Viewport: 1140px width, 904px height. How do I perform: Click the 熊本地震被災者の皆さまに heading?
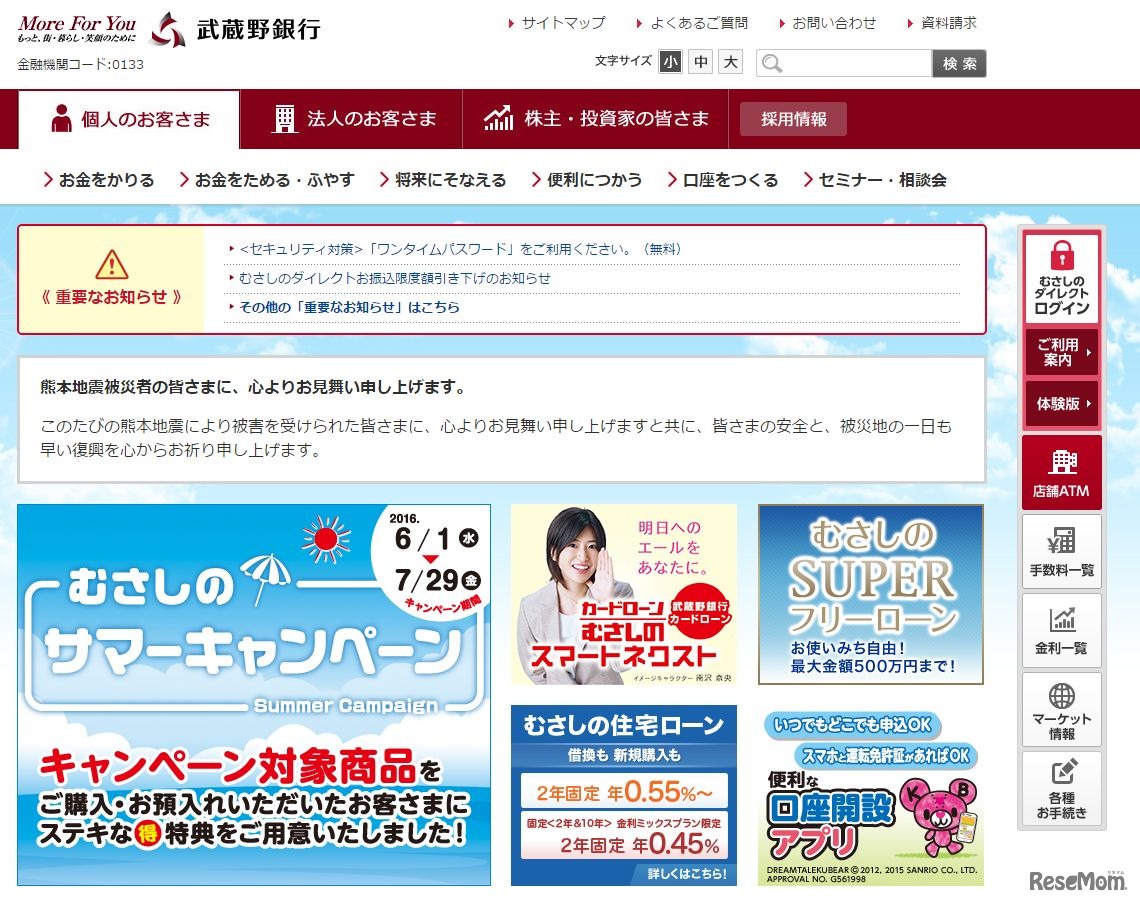(253, 387)
